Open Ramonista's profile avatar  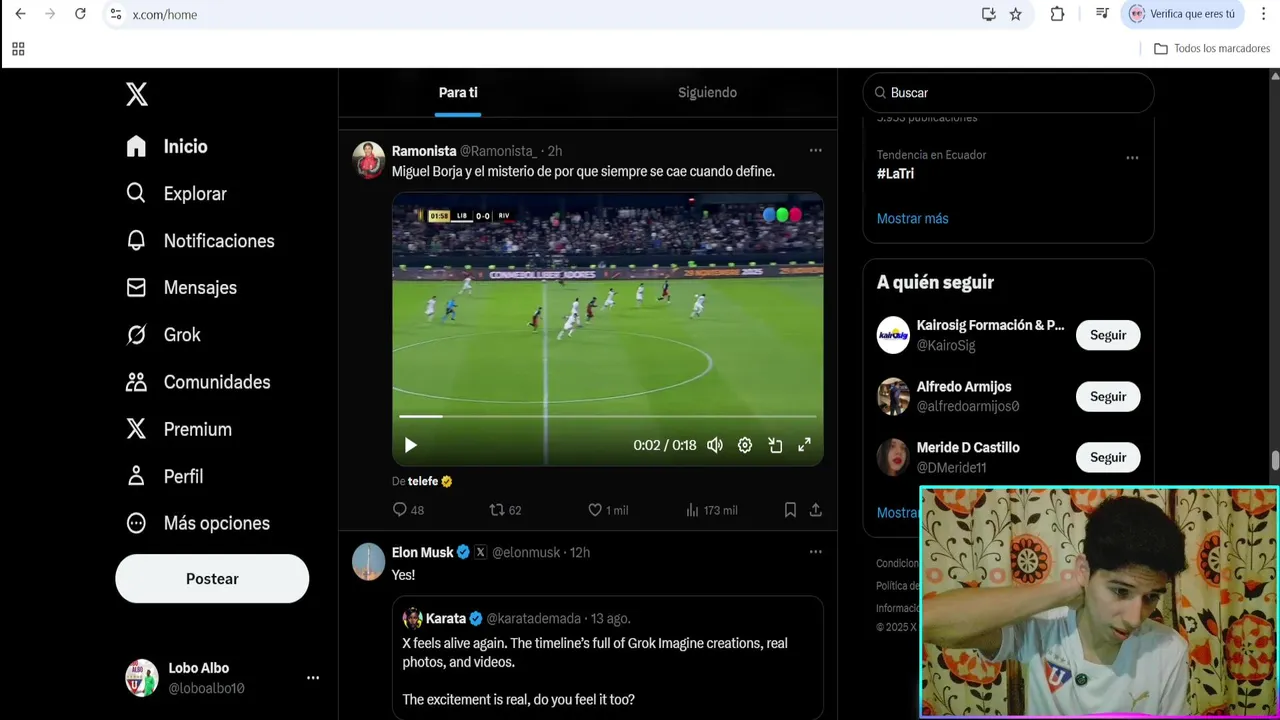coord(369,160)
